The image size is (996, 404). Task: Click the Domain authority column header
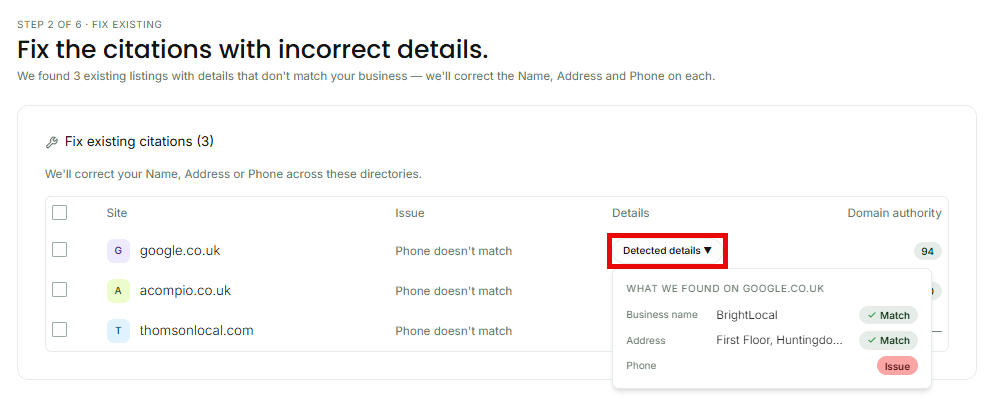point(894,213)
